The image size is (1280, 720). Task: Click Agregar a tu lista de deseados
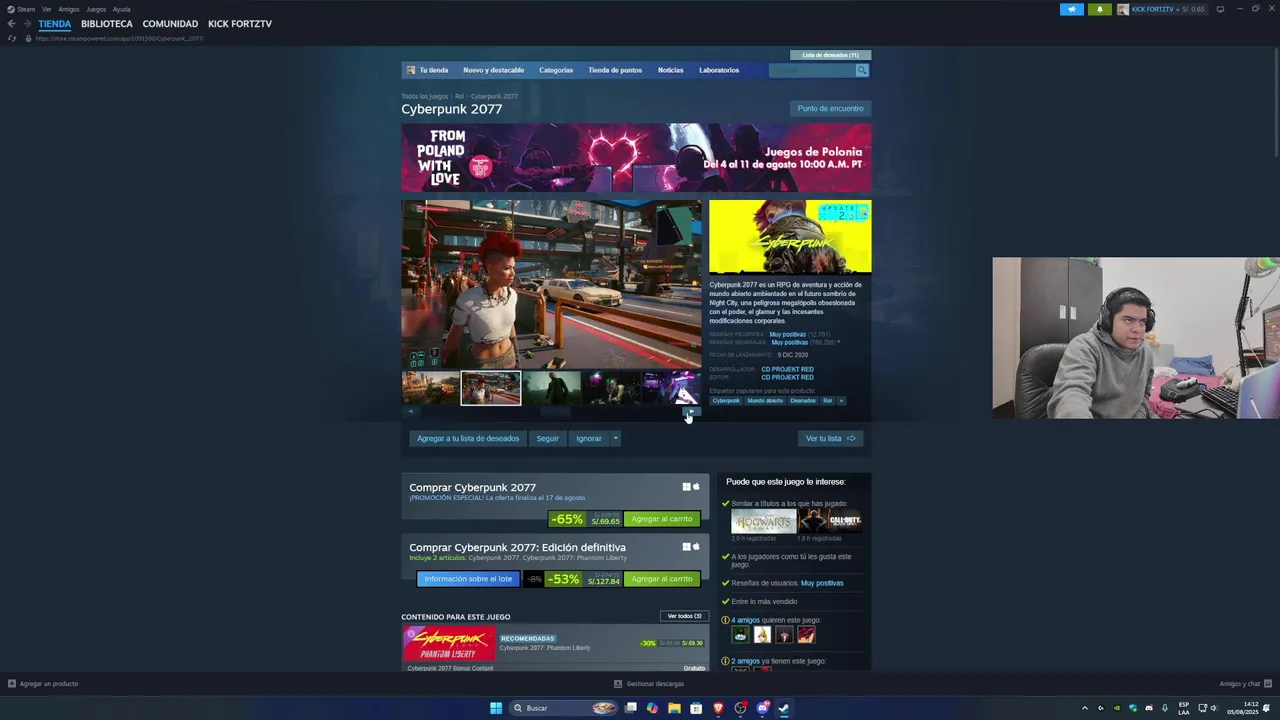click(x=468, y=438)
